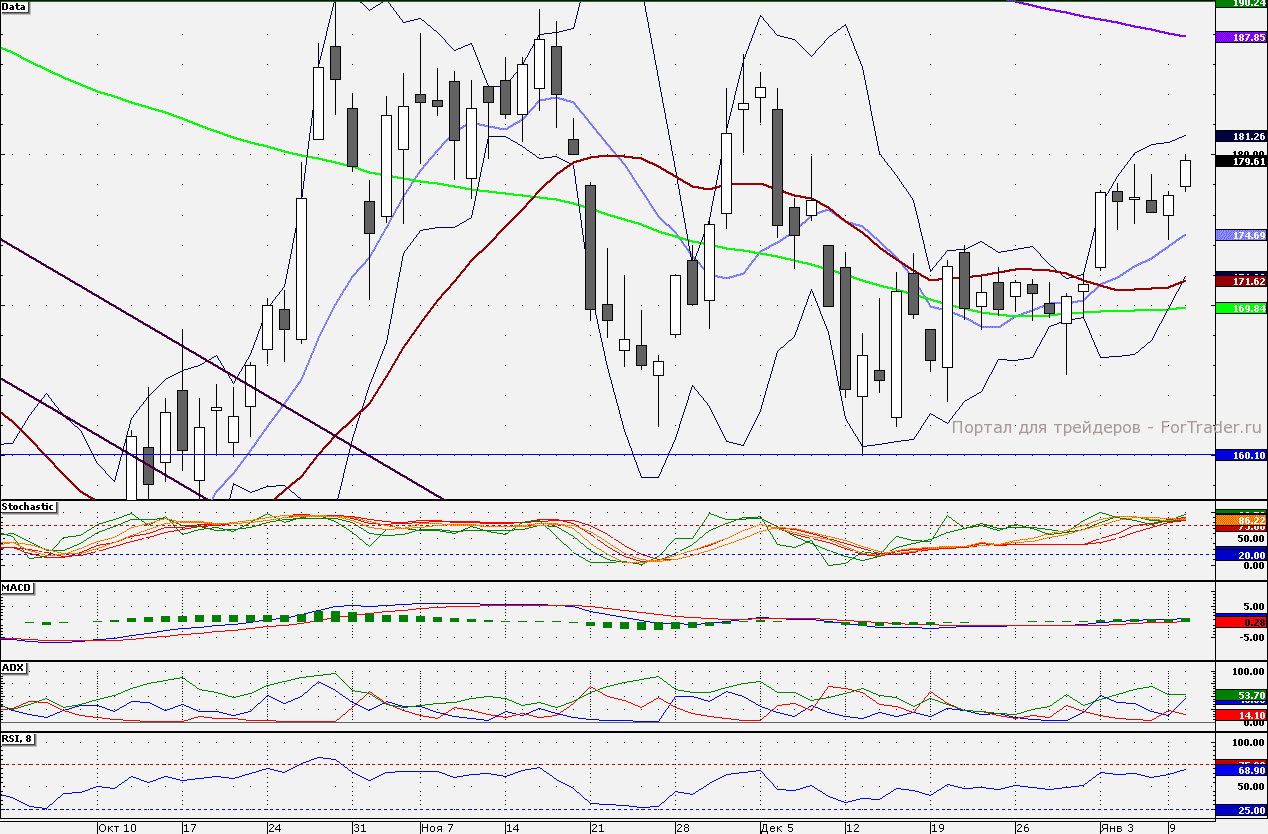Open the RSI, 8 panel label

(x=20, y=738)
